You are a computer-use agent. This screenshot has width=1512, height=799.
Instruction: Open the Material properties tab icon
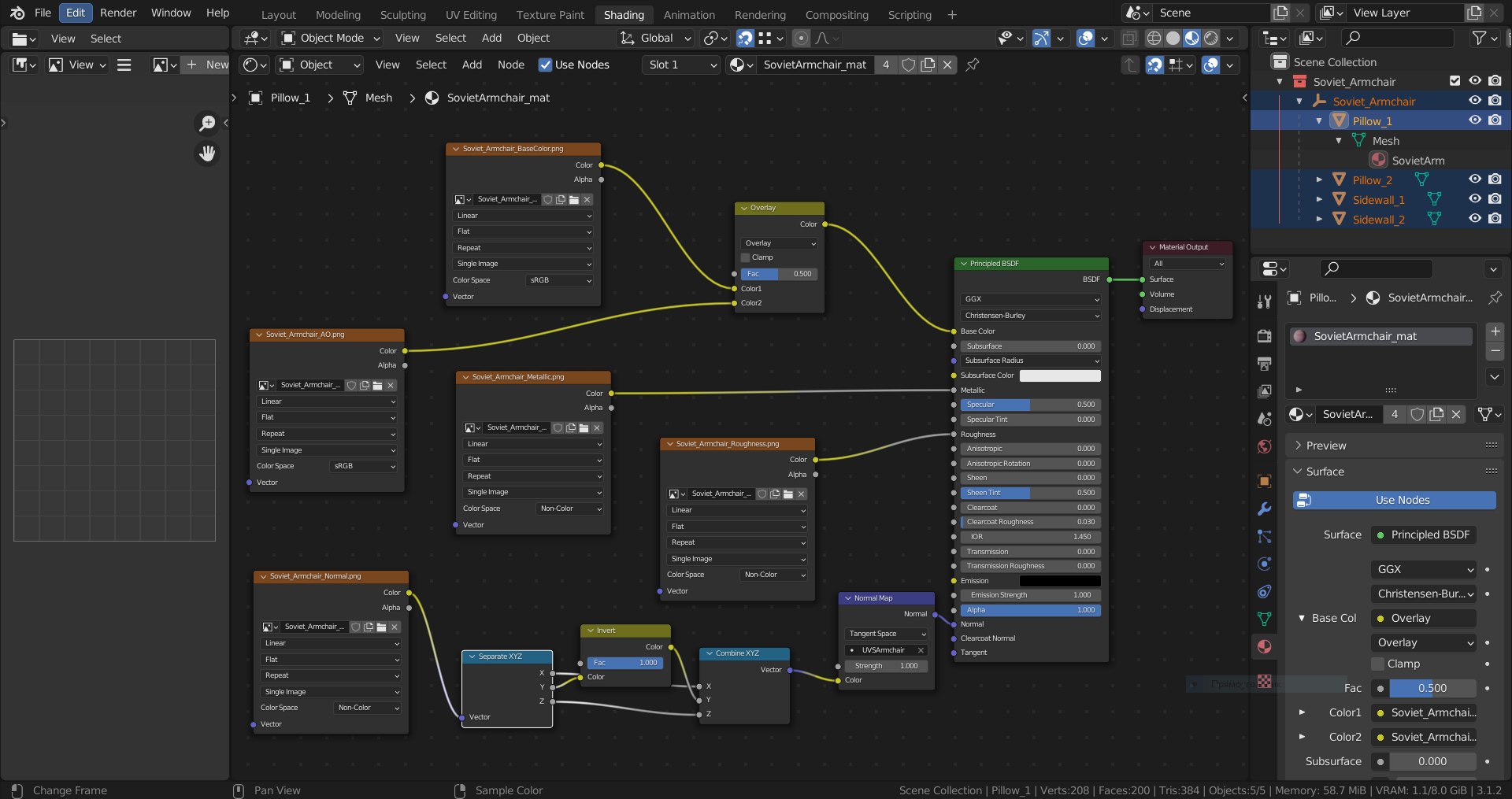coord(1264,646)
